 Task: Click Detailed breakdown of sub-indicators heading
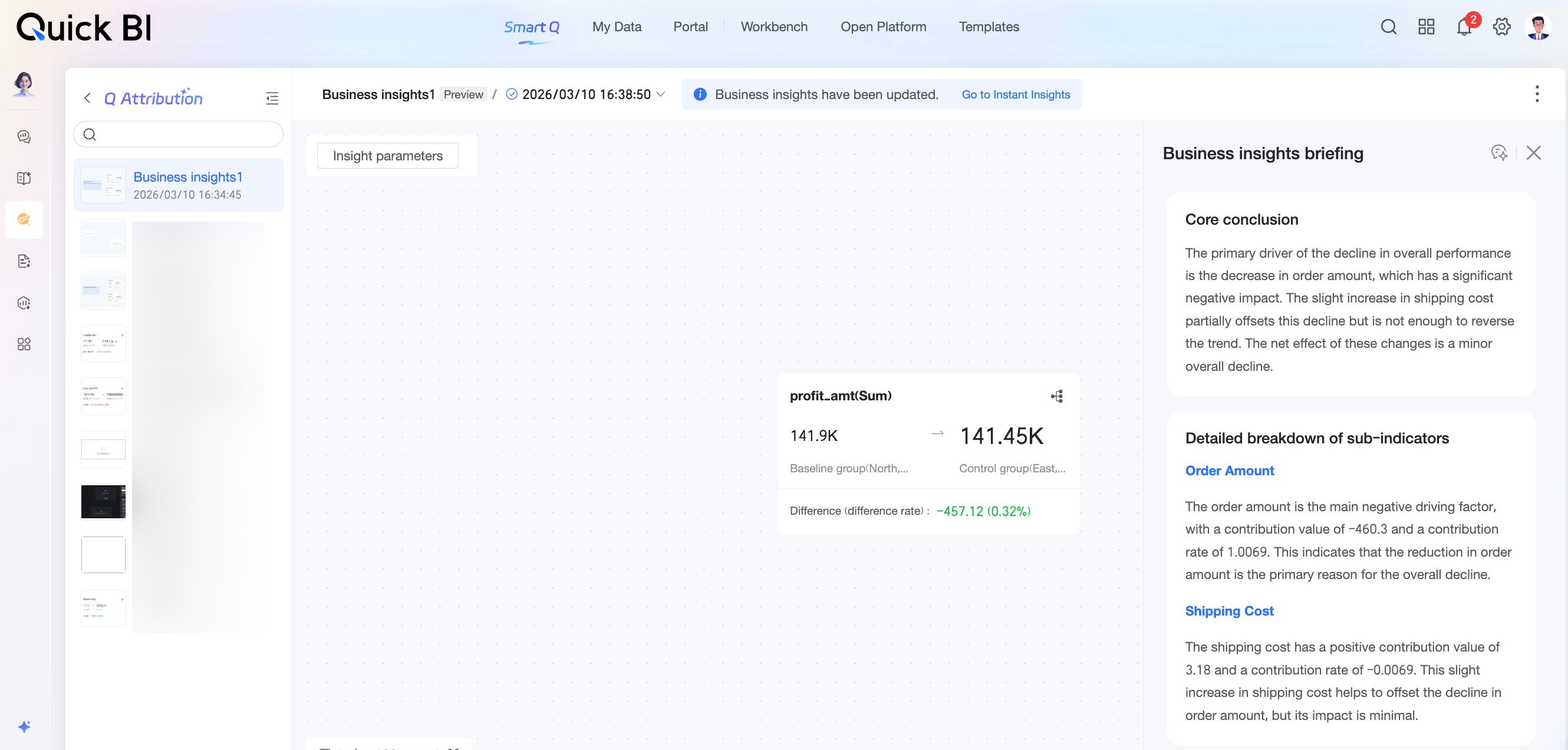coord(1317,438)
